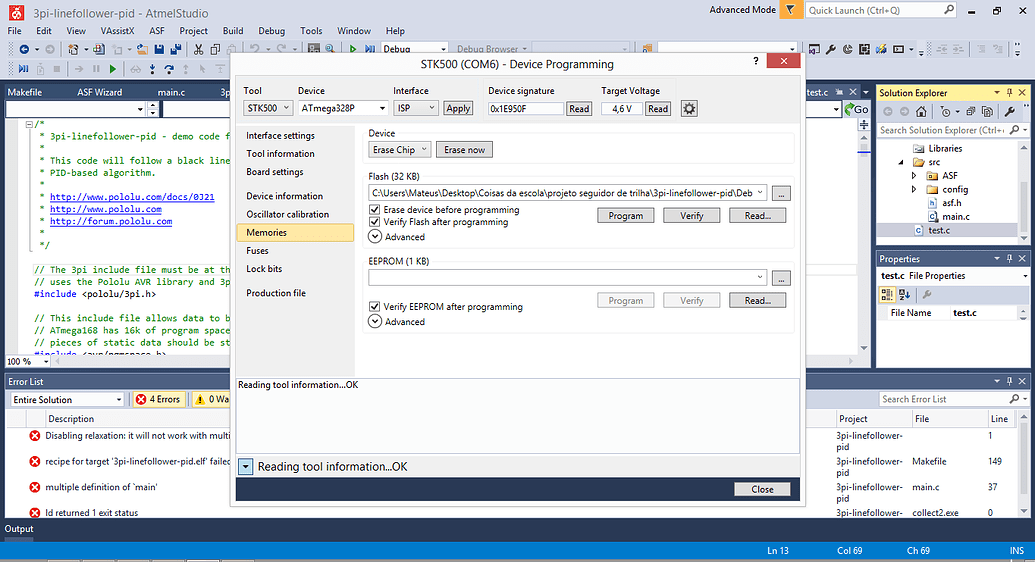Click the Advanced Mode filter icon
Screen dimensions: 1035x562
click(x=791, y=10)
